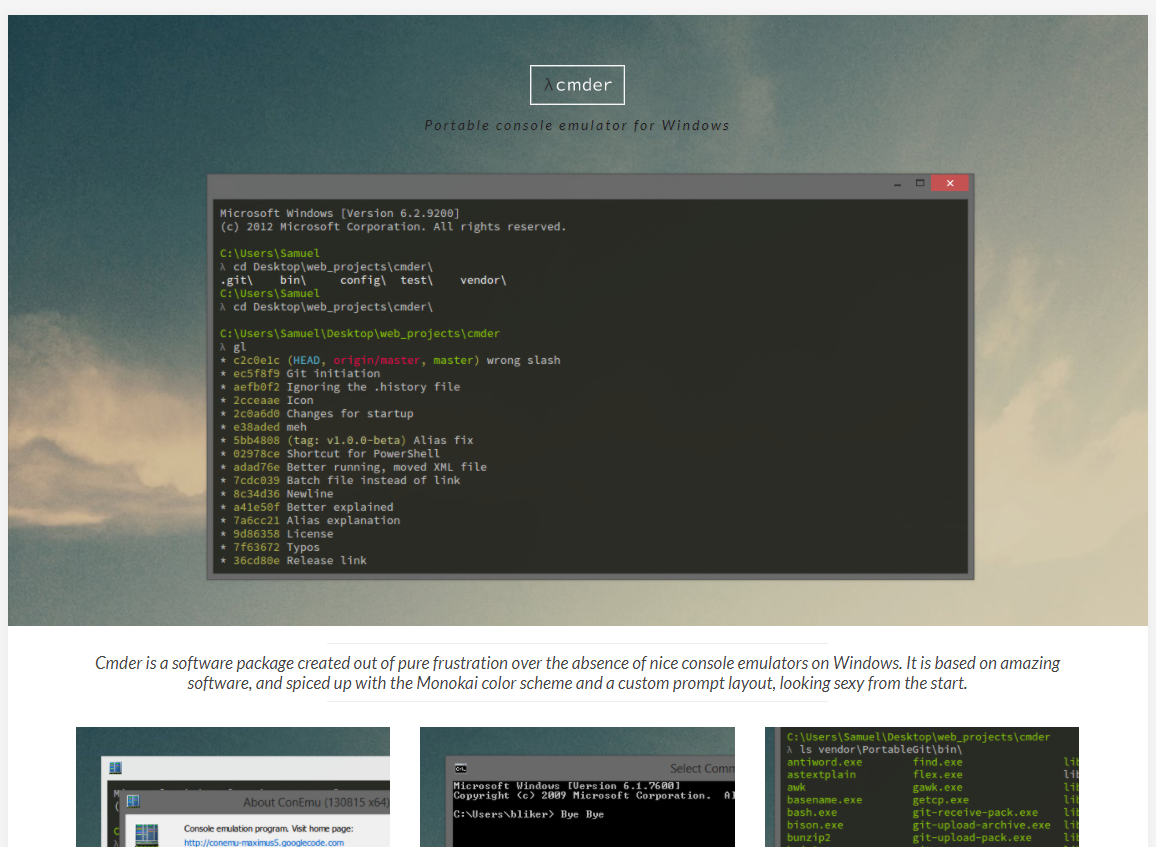
Task: Click the '8c34d36 Newline' row
Action: (x=276, y=494)
